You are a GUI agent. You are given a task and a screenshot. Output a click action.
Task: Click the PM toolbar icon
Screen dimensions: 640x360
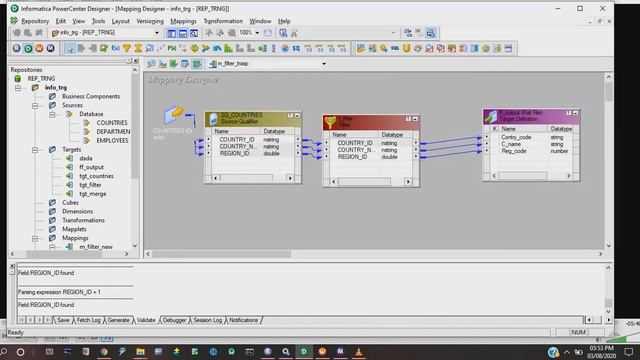pos(172,48)
